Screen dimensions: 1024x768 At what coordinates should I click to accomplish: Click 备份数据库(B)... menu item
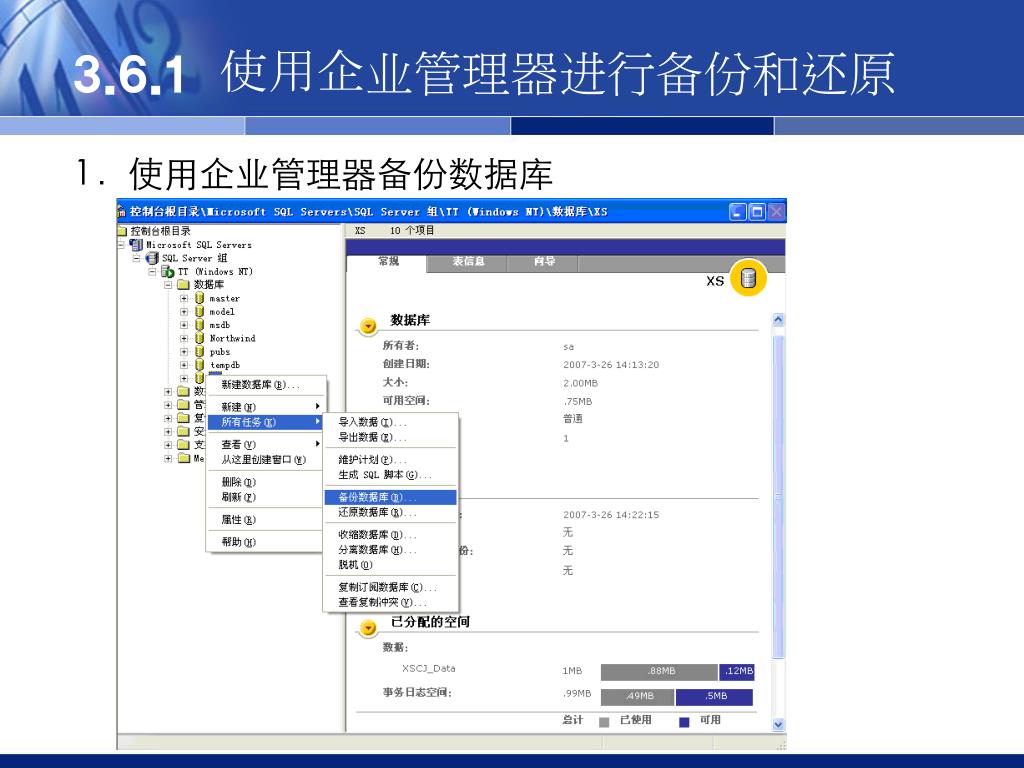pyautogui.click(x=391, y=497)
